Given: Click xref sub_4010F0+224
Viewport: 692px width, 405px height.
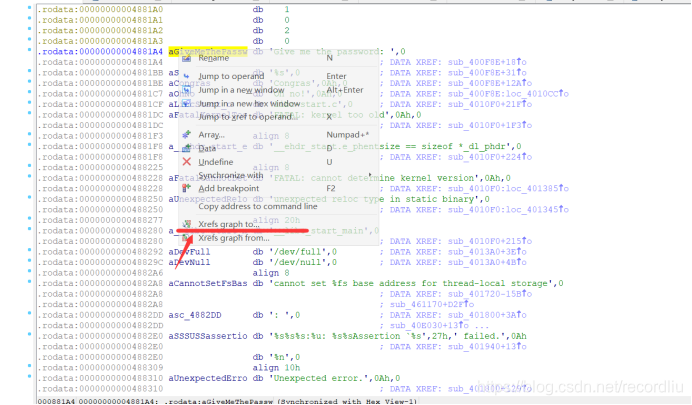Looking at the screenshot, I should coord(490,157).
